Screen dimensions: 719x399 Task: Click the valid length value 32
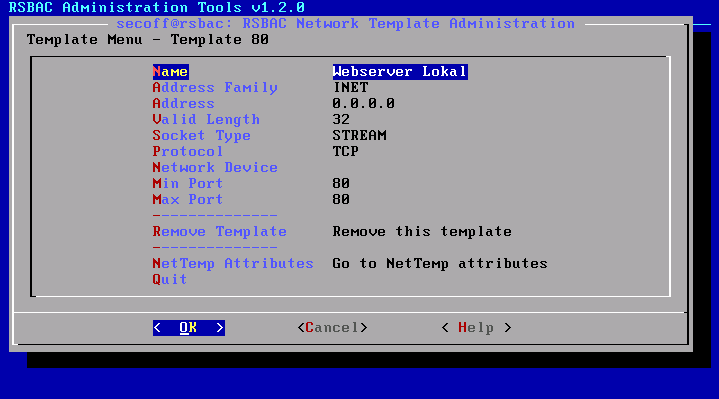(x=341, y=120)
